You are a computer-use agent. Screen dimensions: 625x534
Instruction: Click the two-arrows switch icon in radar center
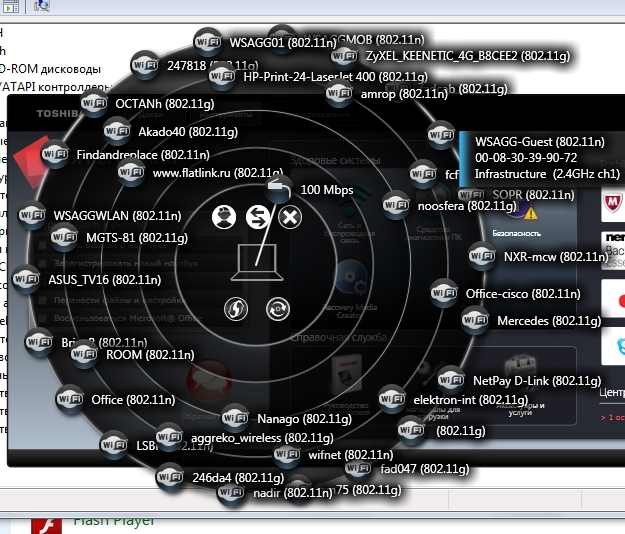tap(258, 217)
